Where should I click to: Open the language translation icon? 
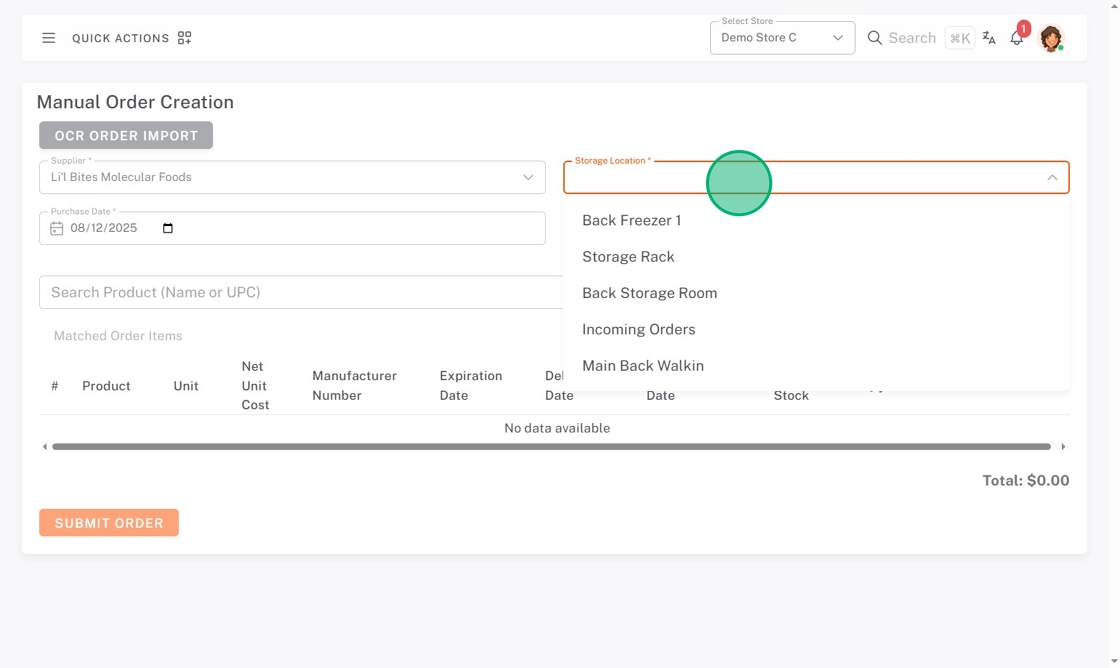989,38
